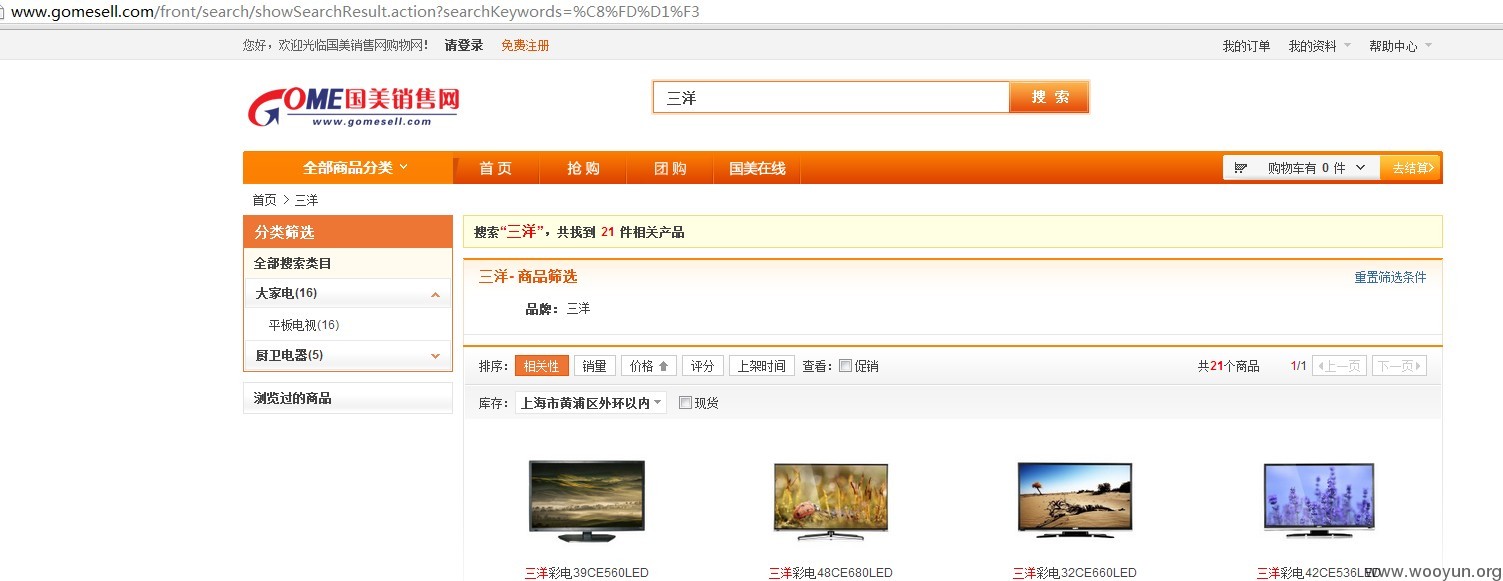
Task: Open the 购物车有 0 件 cart dropdown
Action: 1301,168
